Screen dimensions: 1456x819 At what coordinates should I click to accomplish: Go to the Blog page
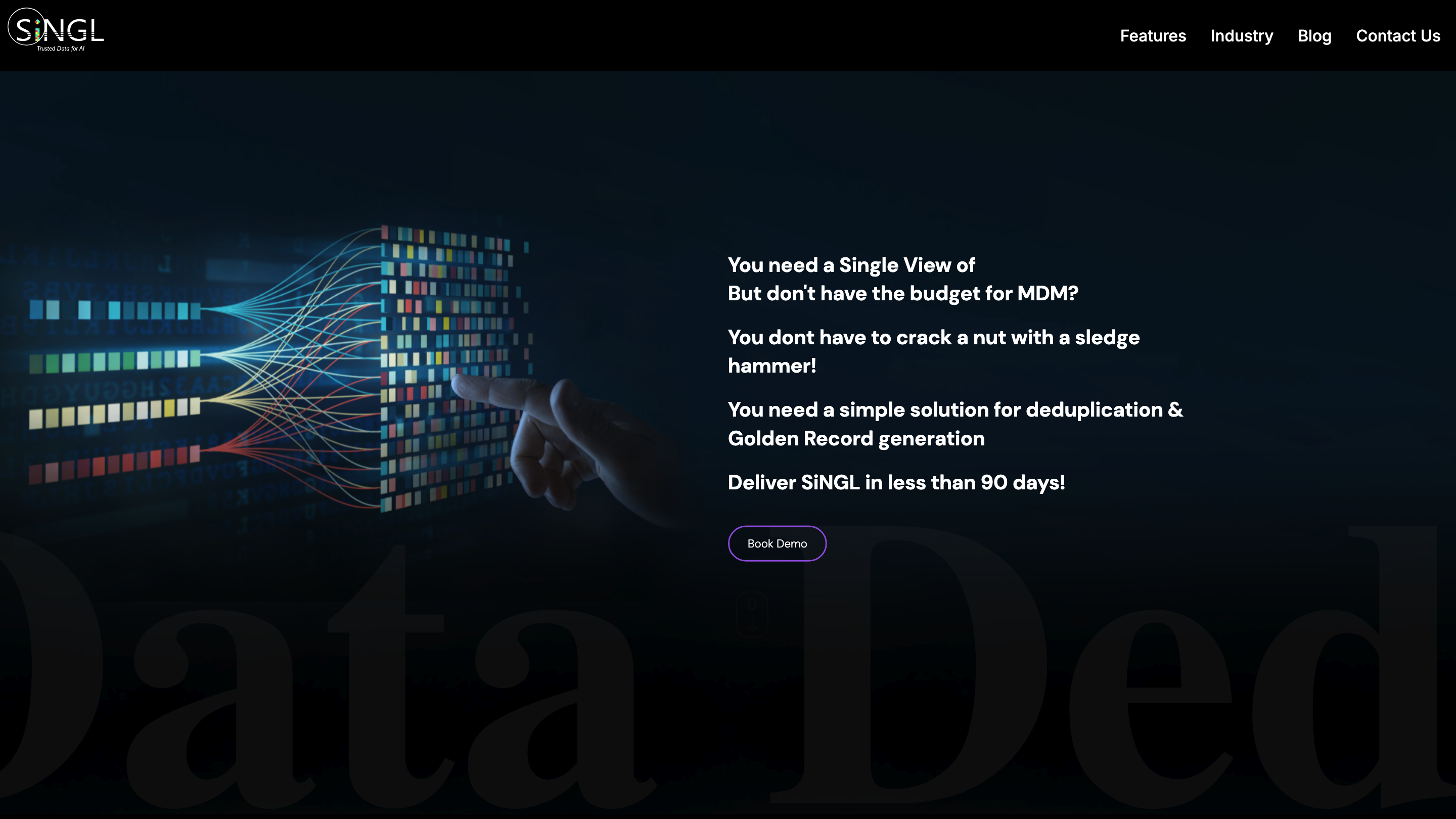[x=1314, y=36]
